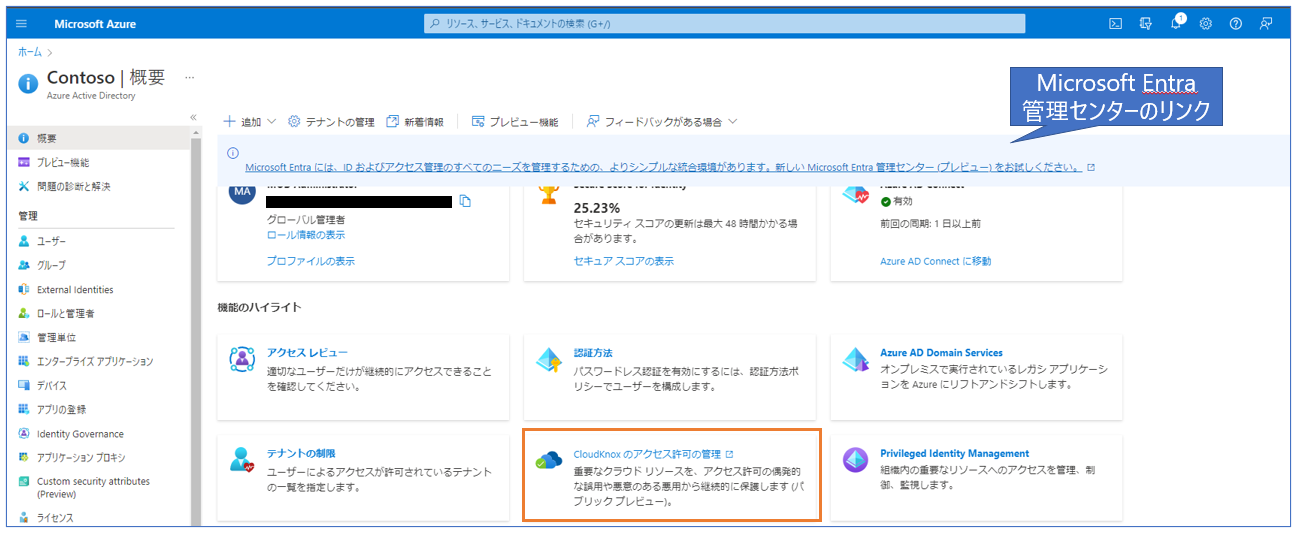Copy the redacted account name with copy icon

(465, 201)
